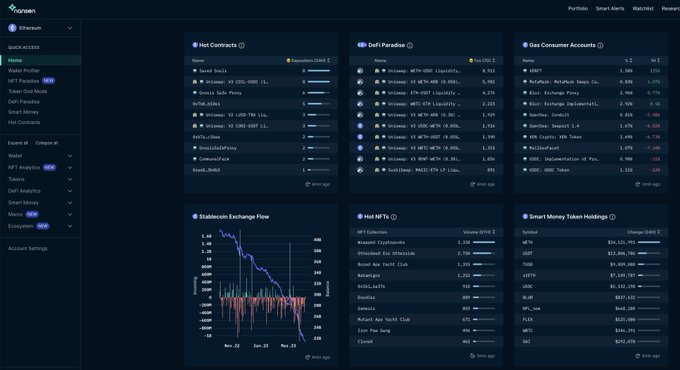Open info icon beside Smart Money Token Holdings
This screenshot has width=680, height=370.
pos(612,217)
